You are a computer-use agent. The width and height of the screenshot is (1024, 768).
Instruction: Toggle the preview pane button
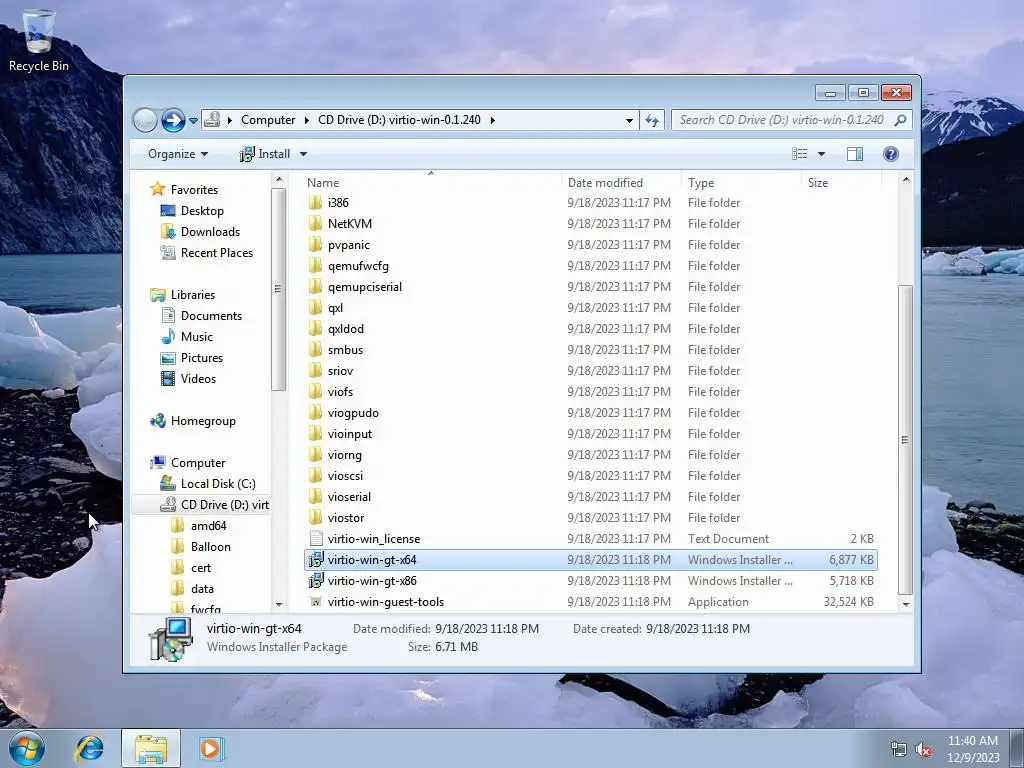pos(854,153)
